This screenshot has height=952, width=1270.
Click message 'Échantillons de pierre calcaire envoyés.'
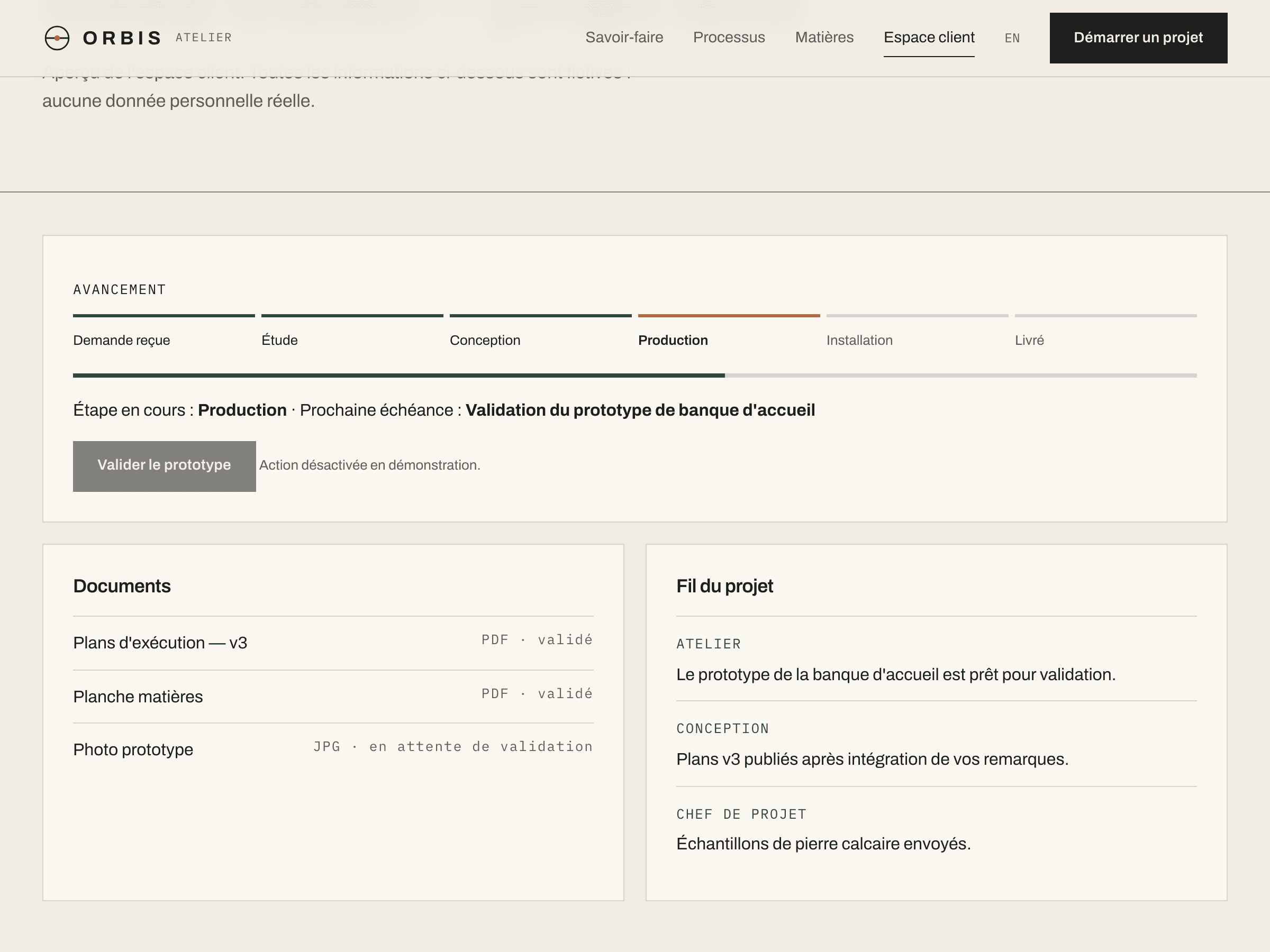823,844
